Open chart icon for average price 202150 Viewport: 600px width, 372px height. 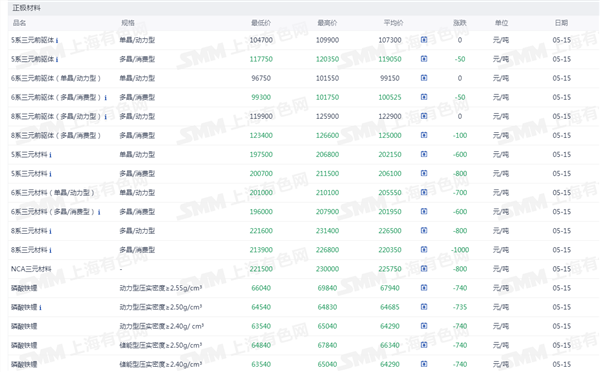point(424,154)
